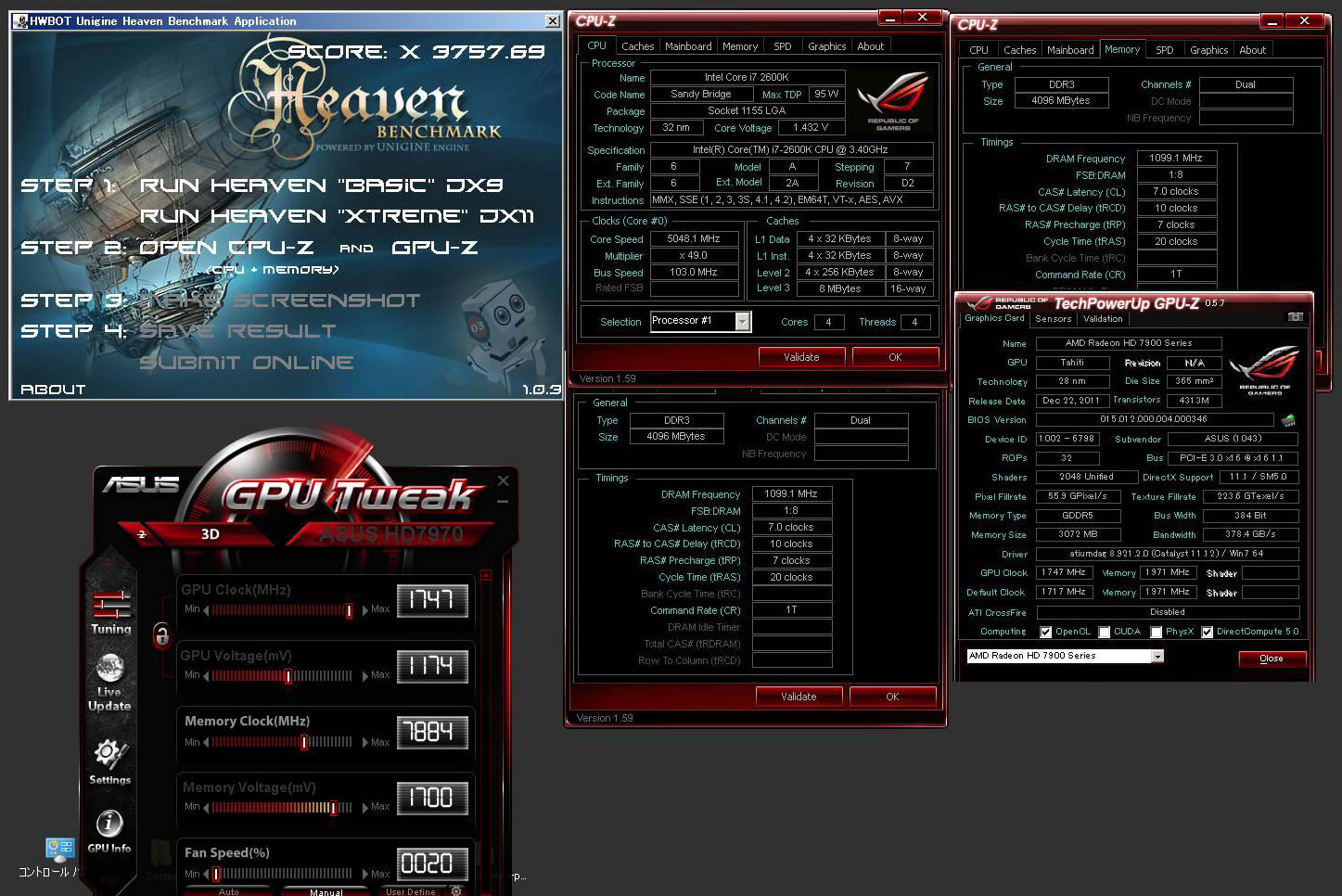Select SPD tab in CPU-Z window with Memory tab active
Screen dimensions: 1342x896
pyautogui.click(x=1164, y=50)
